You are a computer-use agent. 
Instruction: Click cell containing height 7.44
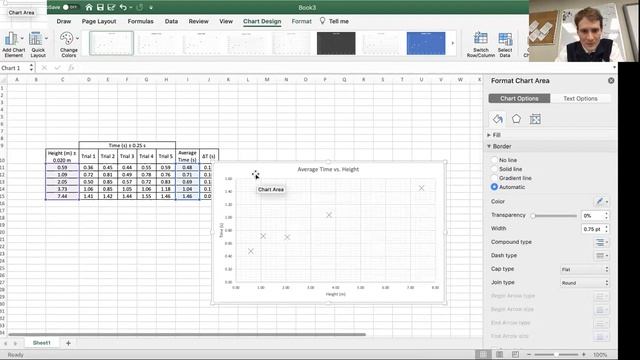click(62, 196)
